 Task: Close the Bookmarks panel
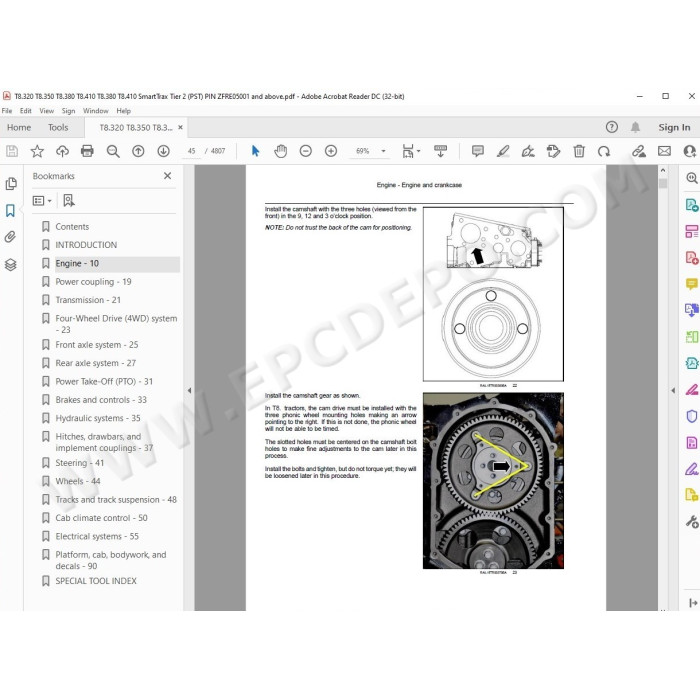(x=167, y=176)
